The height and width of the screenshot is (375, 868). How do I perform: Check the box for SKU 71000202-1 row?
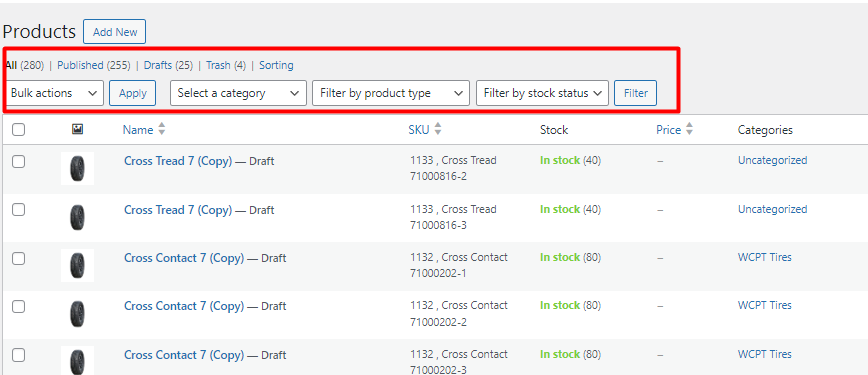coord(19,258)
